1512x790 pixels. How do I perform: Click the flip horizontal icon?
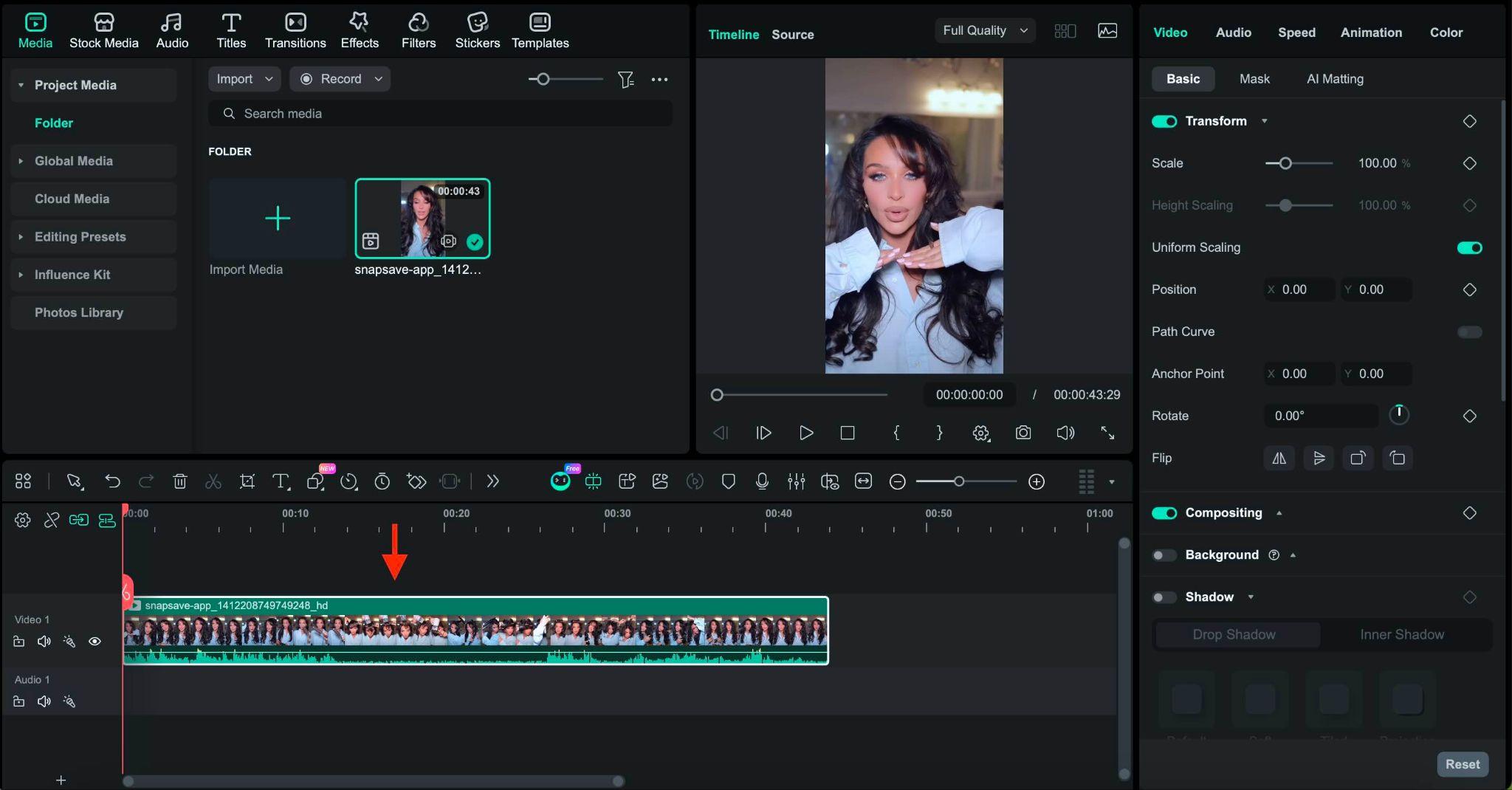(x=1279, y=458)
